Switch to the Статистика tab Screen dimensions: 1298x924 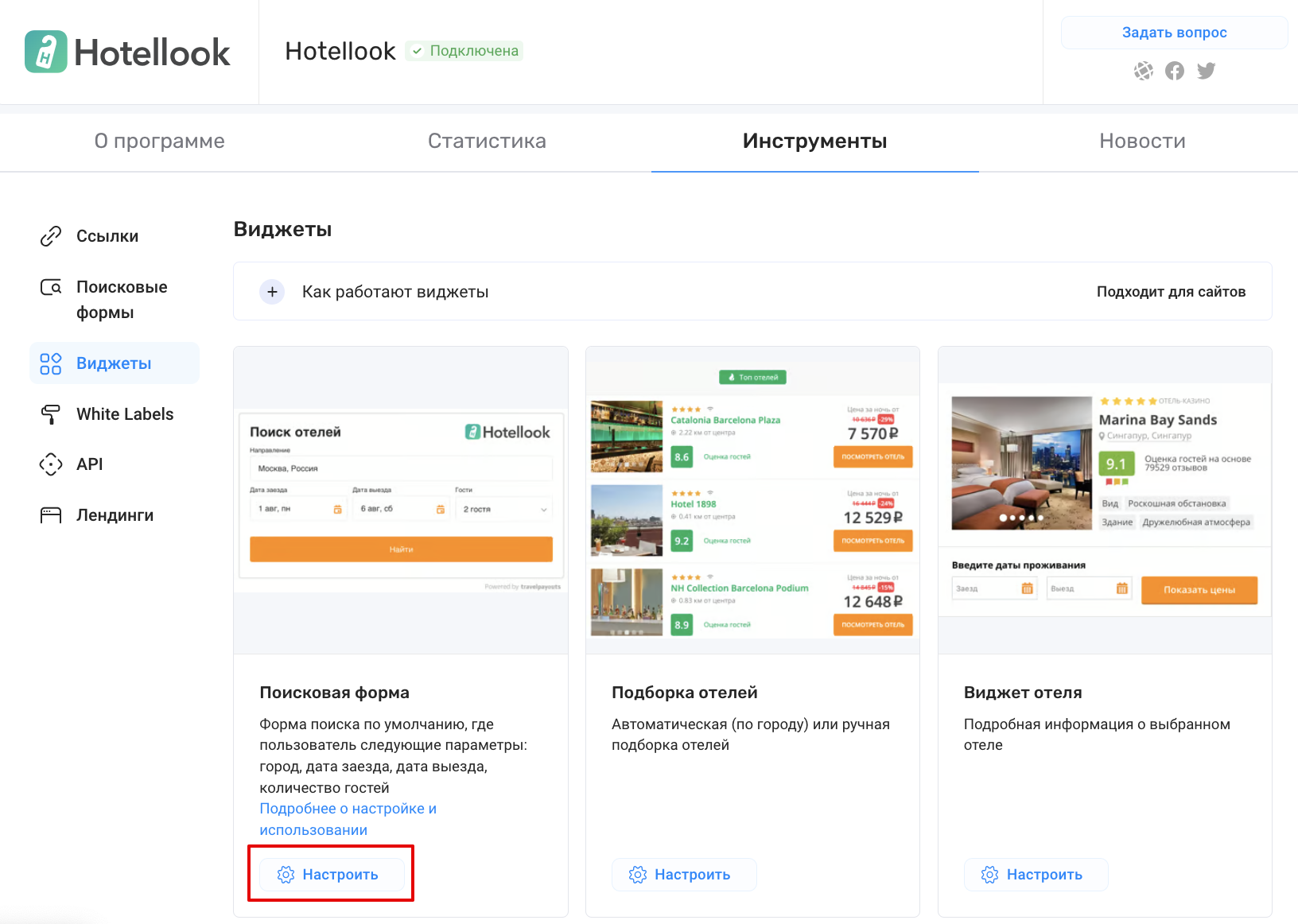pos(488,141)
